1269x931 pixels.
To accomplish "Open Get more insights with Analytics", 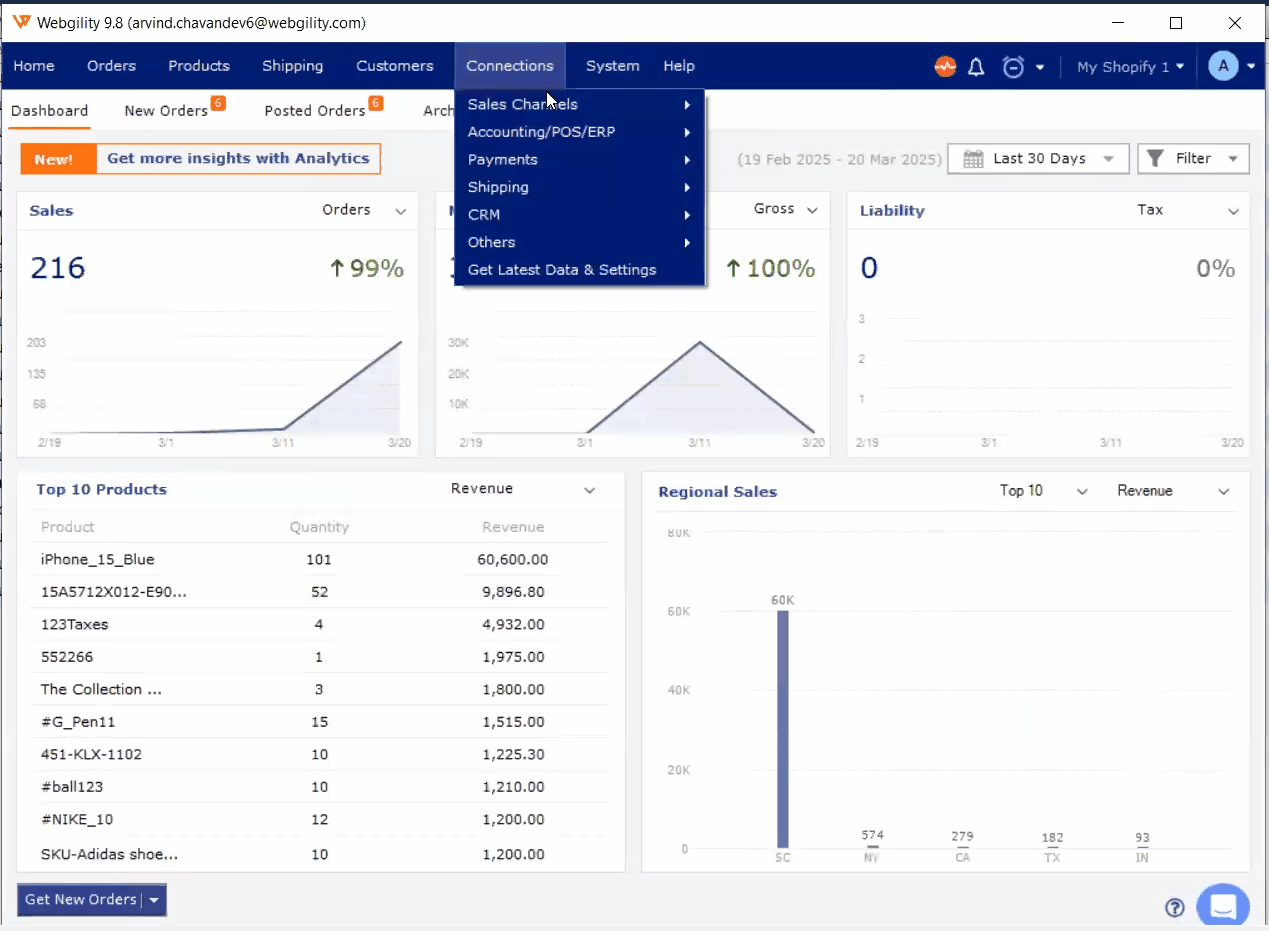I will pos(238,158).
